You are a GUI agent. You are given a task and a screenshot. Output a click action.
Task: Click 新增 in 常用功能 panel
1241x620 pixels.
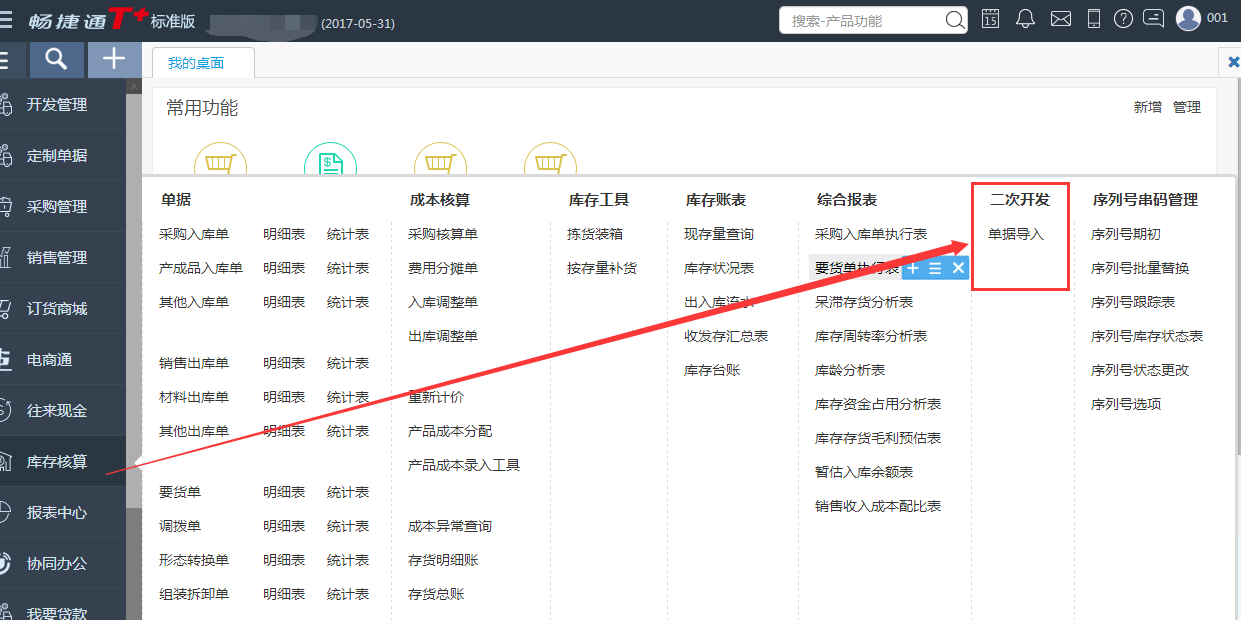point(1148,107)
